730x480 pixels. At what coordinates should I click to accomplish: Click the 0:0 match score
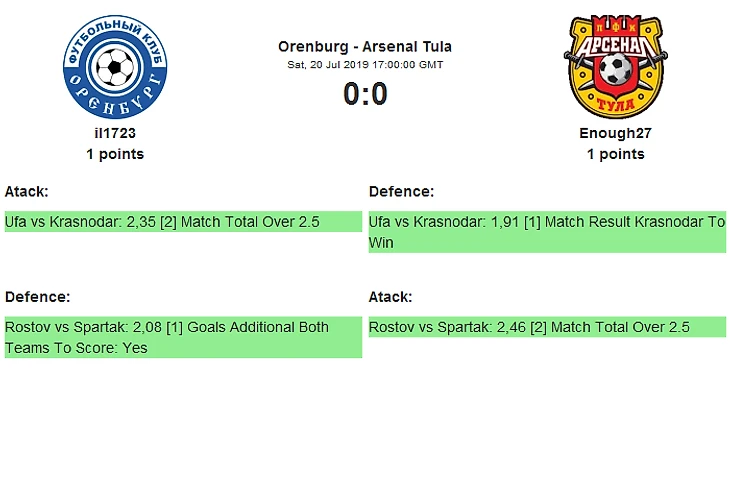pos(365,93)
